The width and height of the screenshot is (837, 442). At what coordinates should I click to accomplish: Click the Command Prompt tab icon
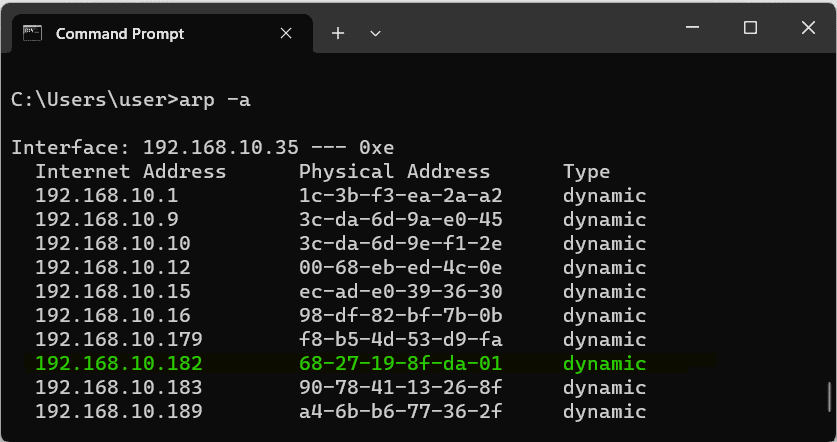pyautogui.click(x=33, y=33)
